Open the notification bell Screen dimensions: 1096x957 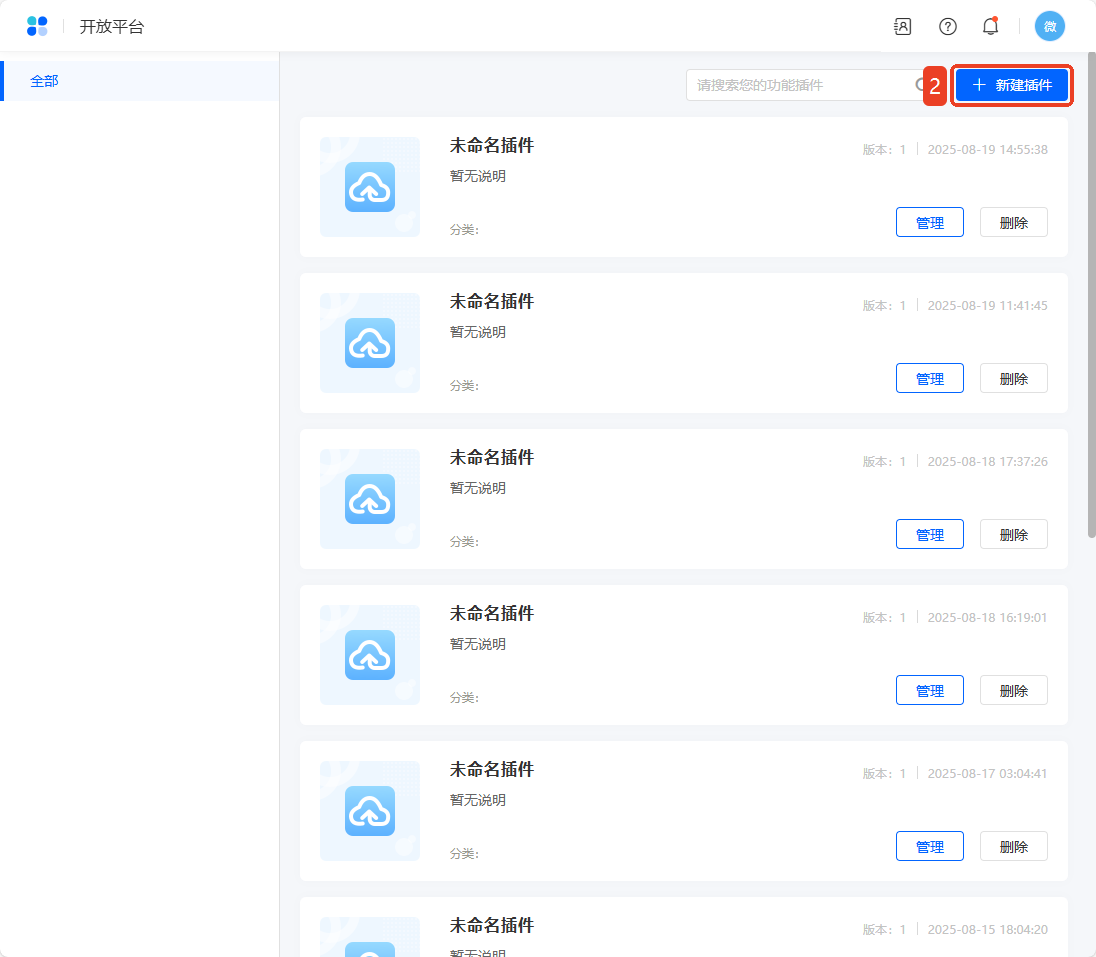[x=990, y=27]
